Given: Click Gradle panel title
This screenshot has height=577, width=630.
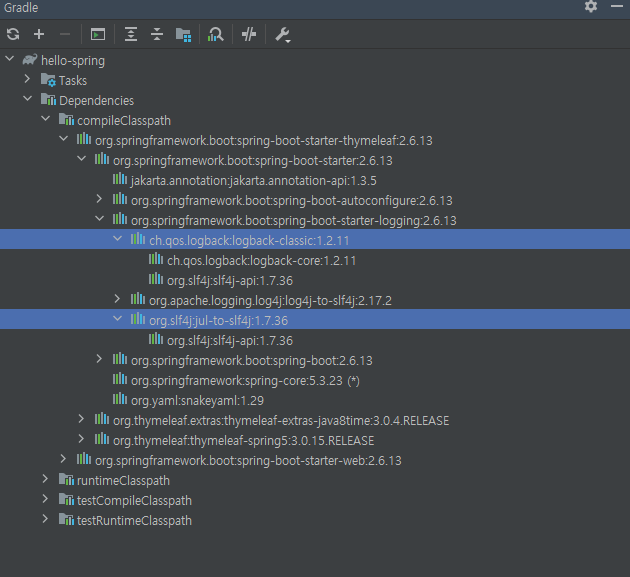Looking at the screenshot, I should pyautogui.click(x=21, y=7).
